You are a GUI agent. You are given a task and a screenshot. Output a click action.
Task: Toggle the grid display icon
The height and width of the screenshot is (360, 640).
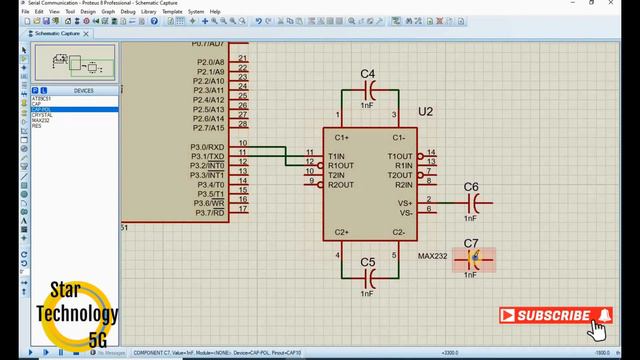pos(180,21)
